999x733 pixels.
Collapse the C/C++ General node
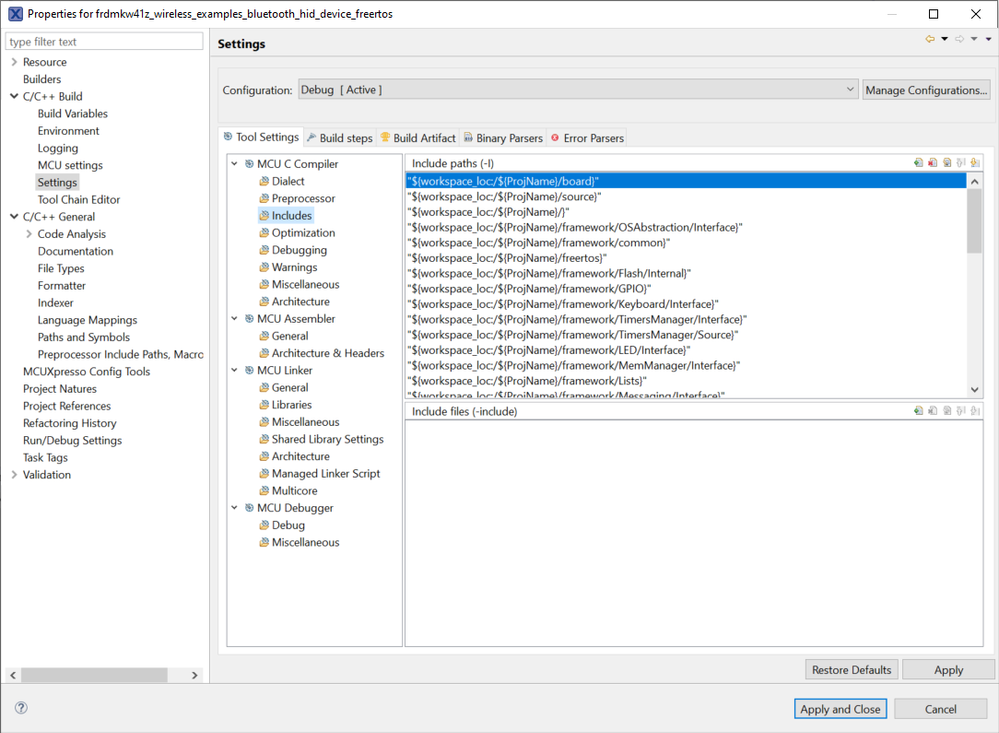click(x=14, y=217)
